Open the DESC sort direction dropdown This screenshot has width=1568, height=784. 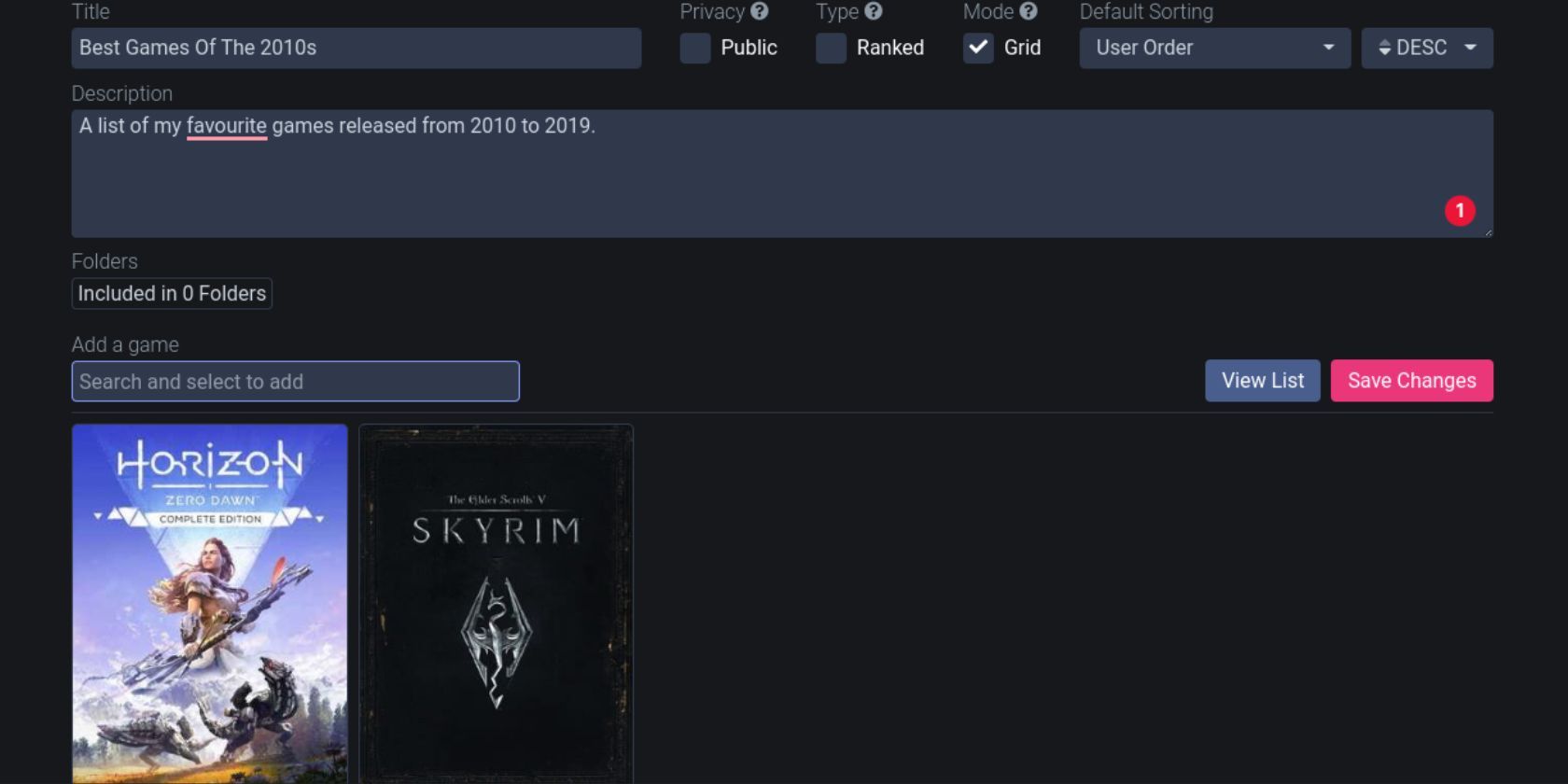1427,48
